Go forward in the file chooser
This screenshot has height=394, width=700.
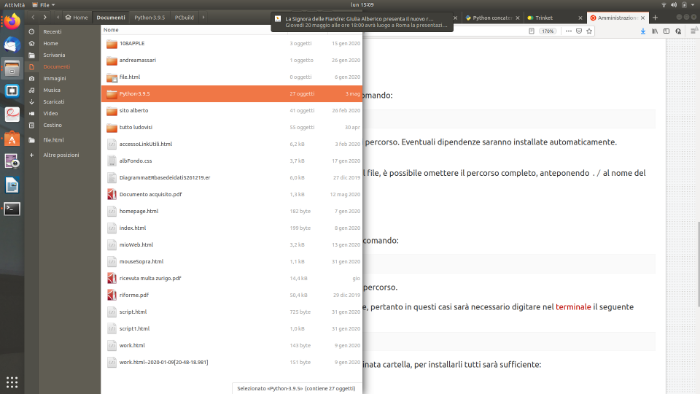(x=45, y=17)
